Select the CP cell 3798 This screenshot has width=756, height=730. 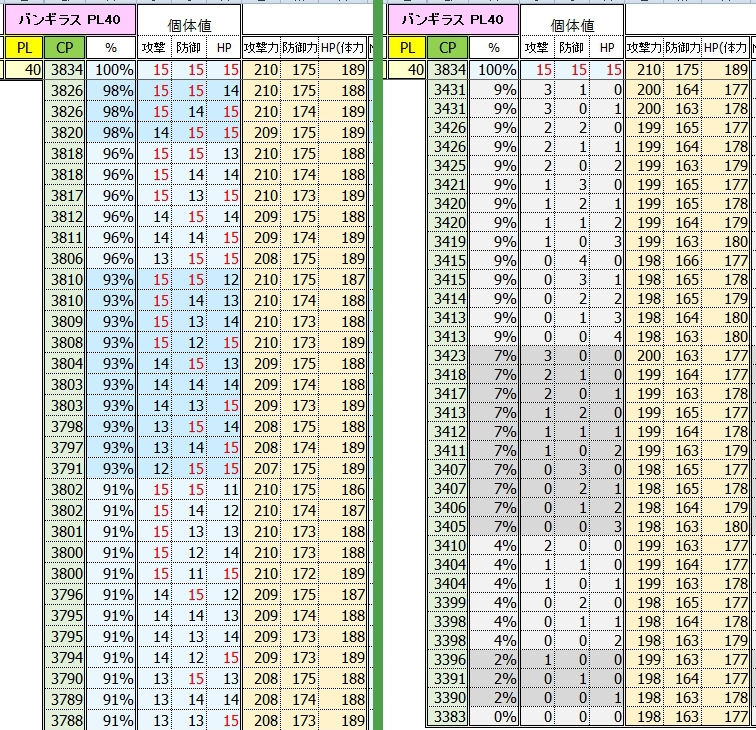(x=65, y=427)
